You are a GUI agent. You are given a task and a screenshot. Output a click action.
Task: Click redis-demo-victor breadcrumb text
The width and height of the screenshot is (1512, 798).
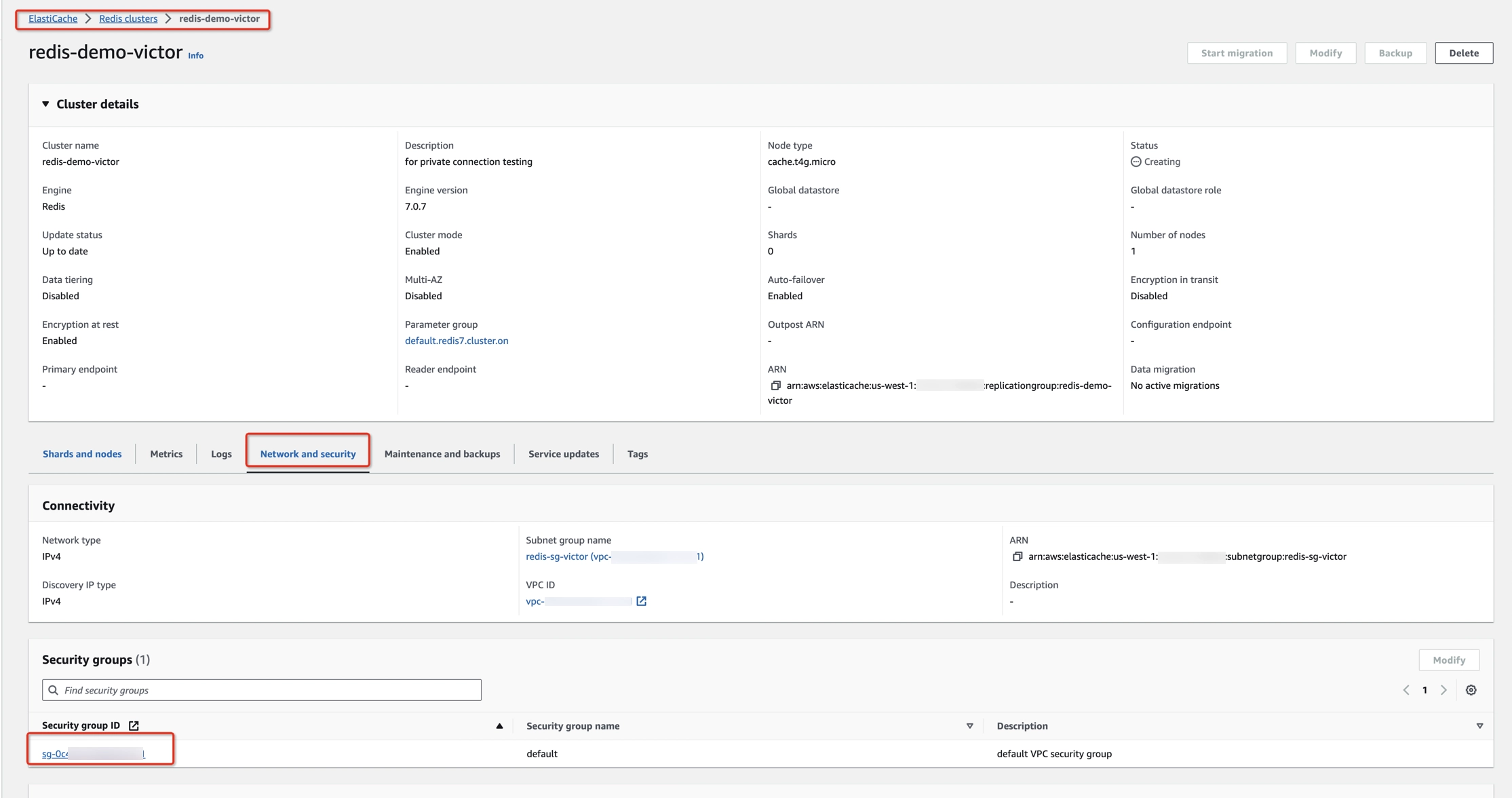[219, 18]
